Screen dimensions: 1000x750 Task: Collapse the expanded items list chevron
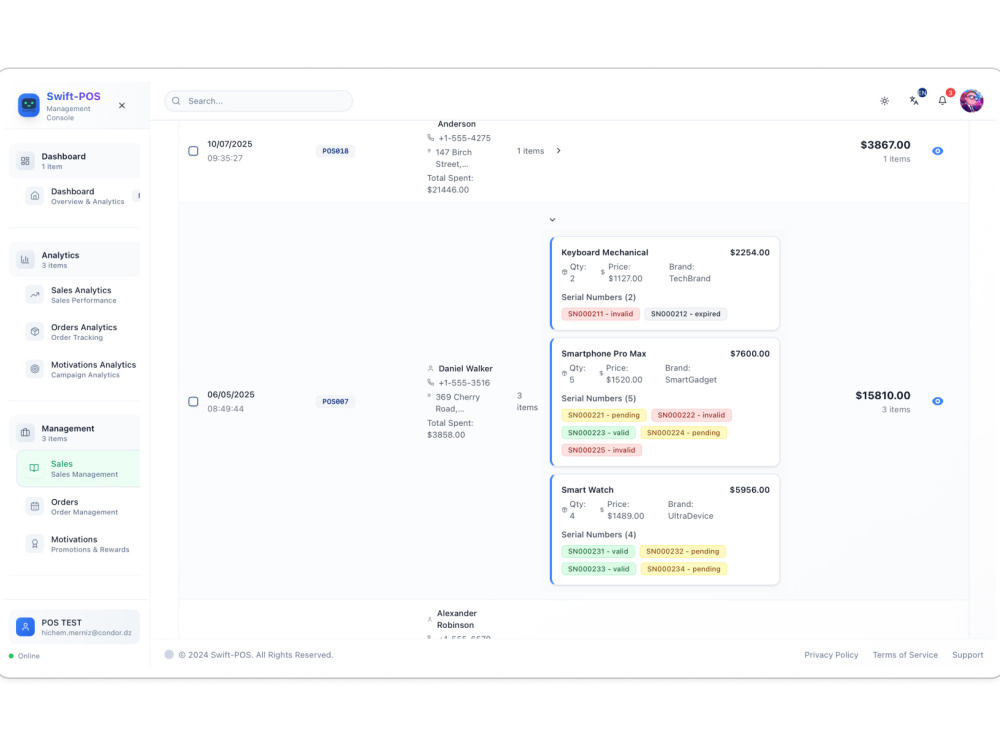552,219
